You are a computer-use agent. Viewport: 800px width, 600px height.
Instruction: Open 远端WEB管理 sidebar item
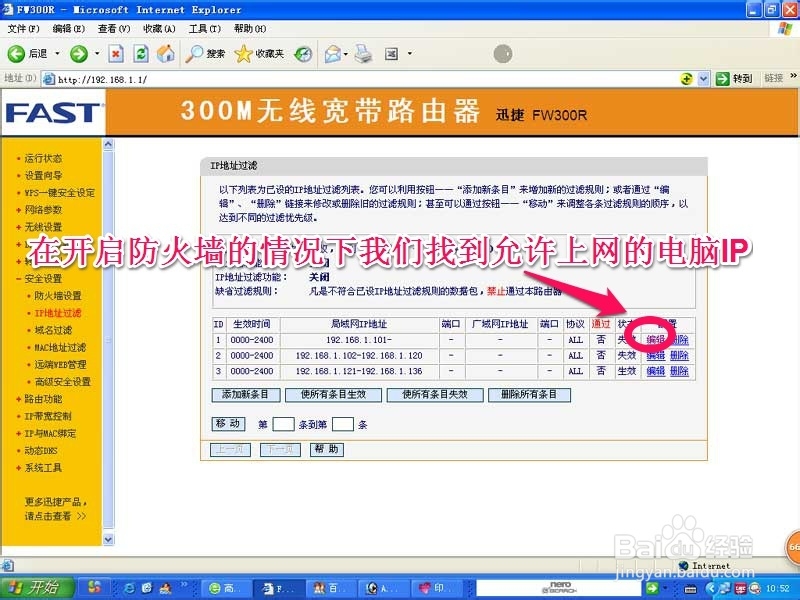tap(60, 365)
